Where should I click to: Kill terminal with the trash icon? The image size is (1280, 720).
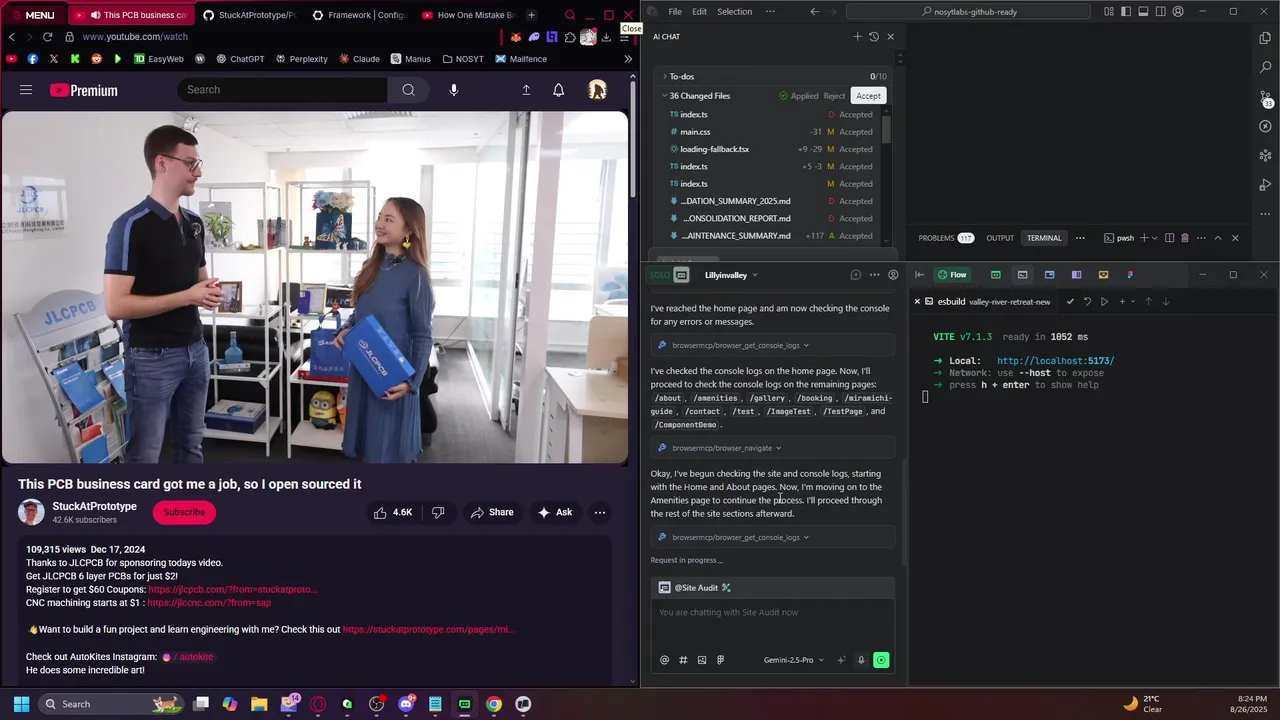point(1185,238)
